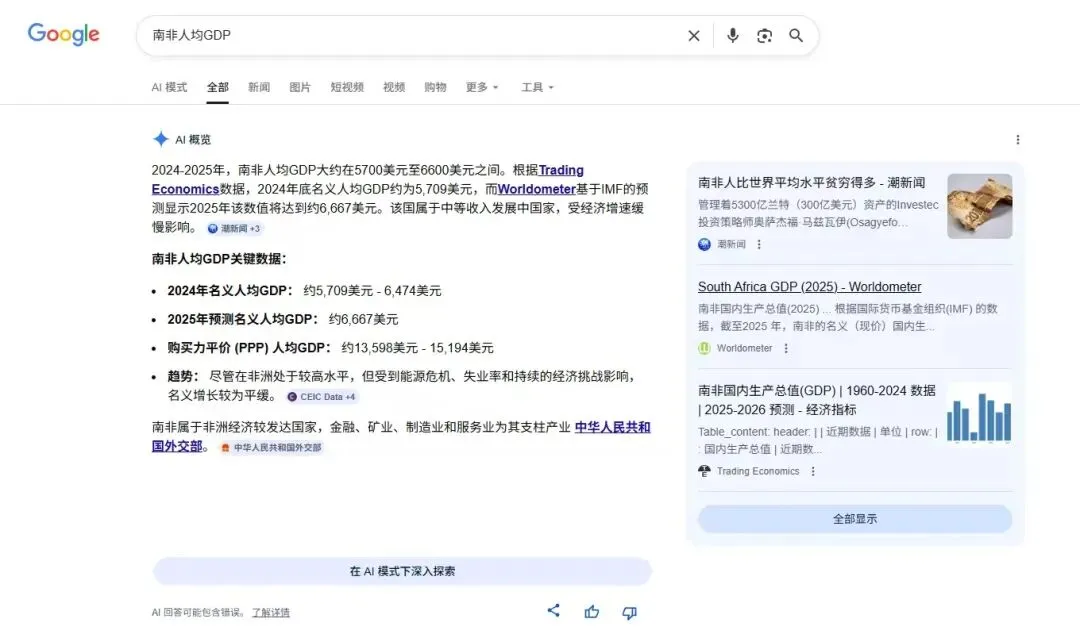The height and width of the screenshot is (638, 1080).
Task: Follow the 了解详情 link
Action: (x=271, y=613)
